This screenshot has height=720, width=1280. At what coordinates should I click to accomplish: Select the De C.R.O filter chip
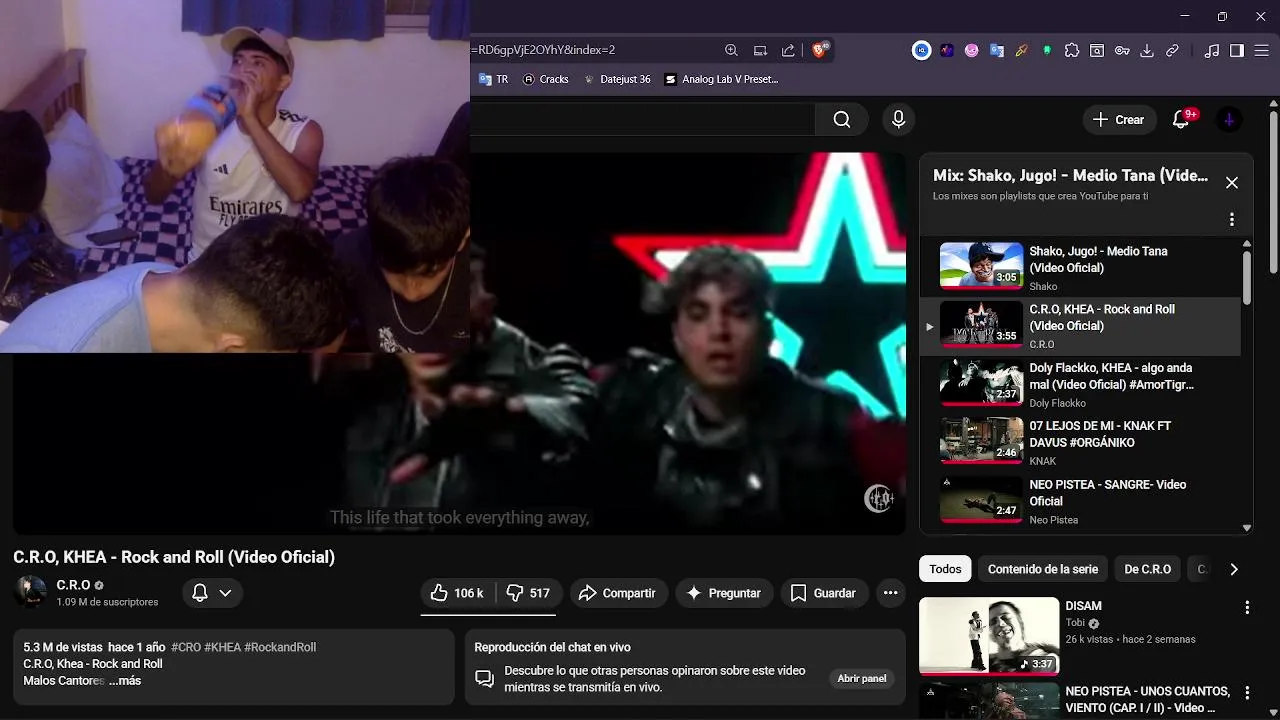pyautogui.click(x=1147, y=569)
